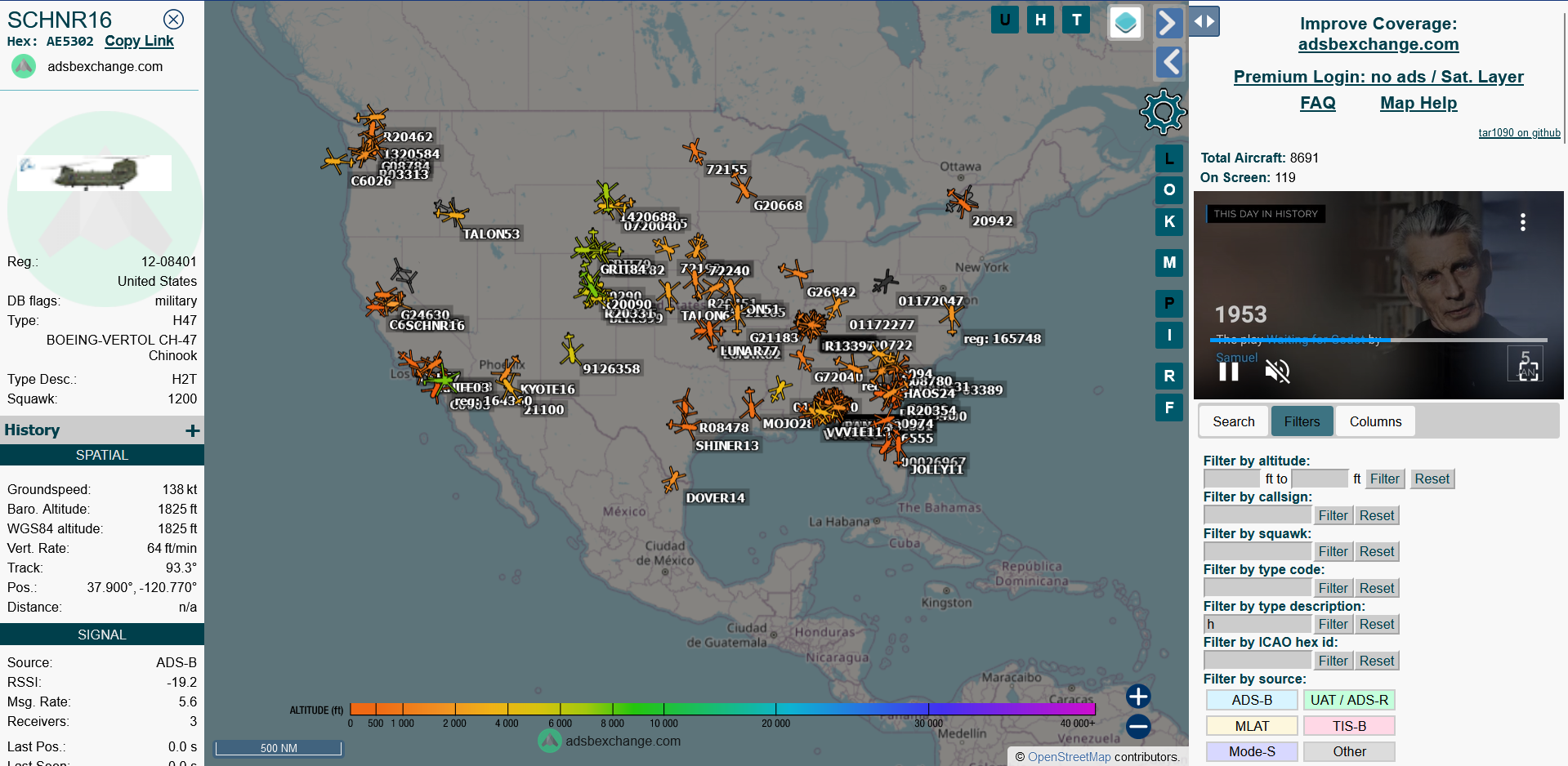This screenshot has width=1568, height=766.
Task: Open map settings gear
Action: pyautogui.click(x=1163, y=112)
